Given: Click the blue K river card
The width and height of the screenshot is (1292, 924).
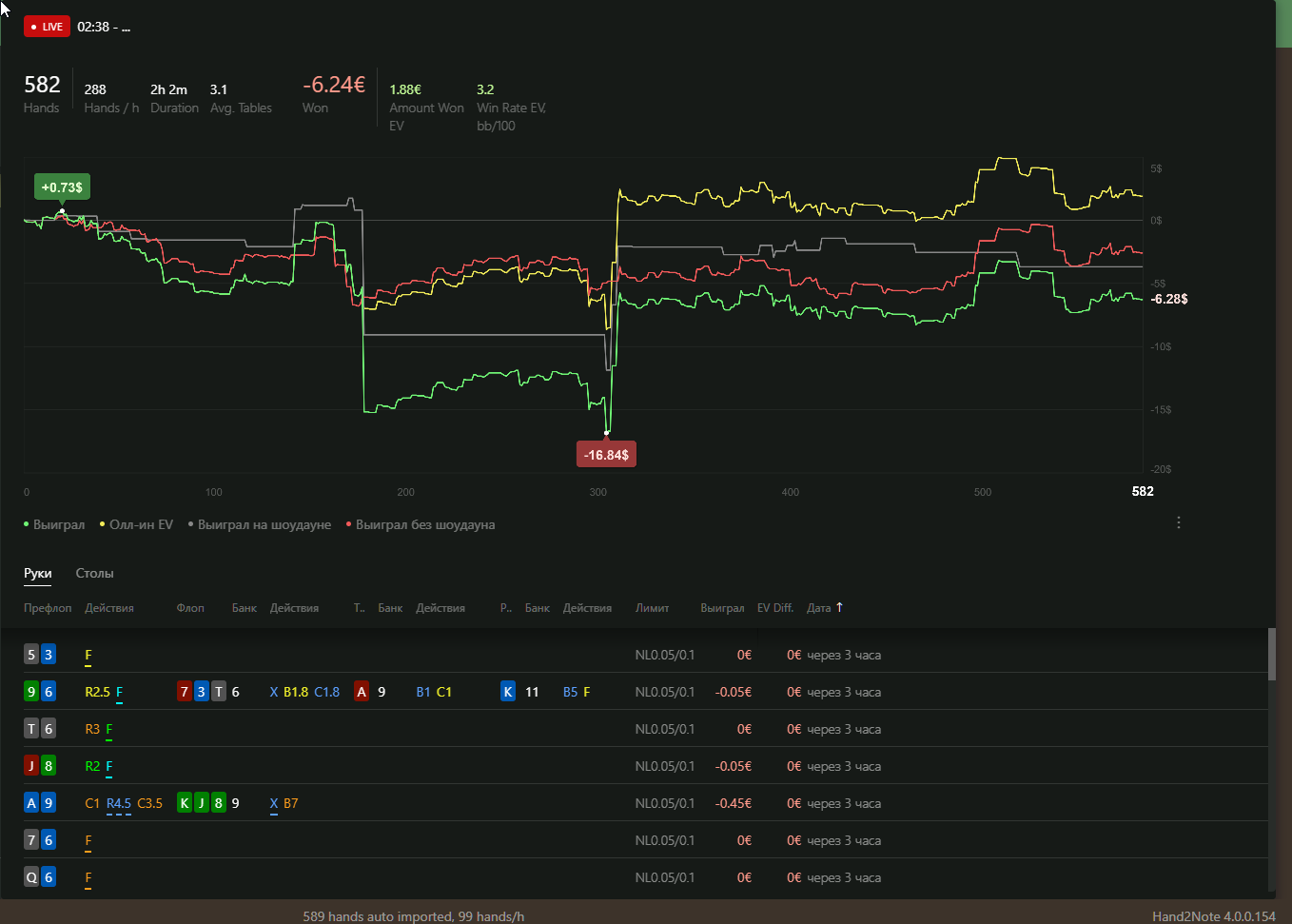Looking at the screenshot, I should coord(508,692).
